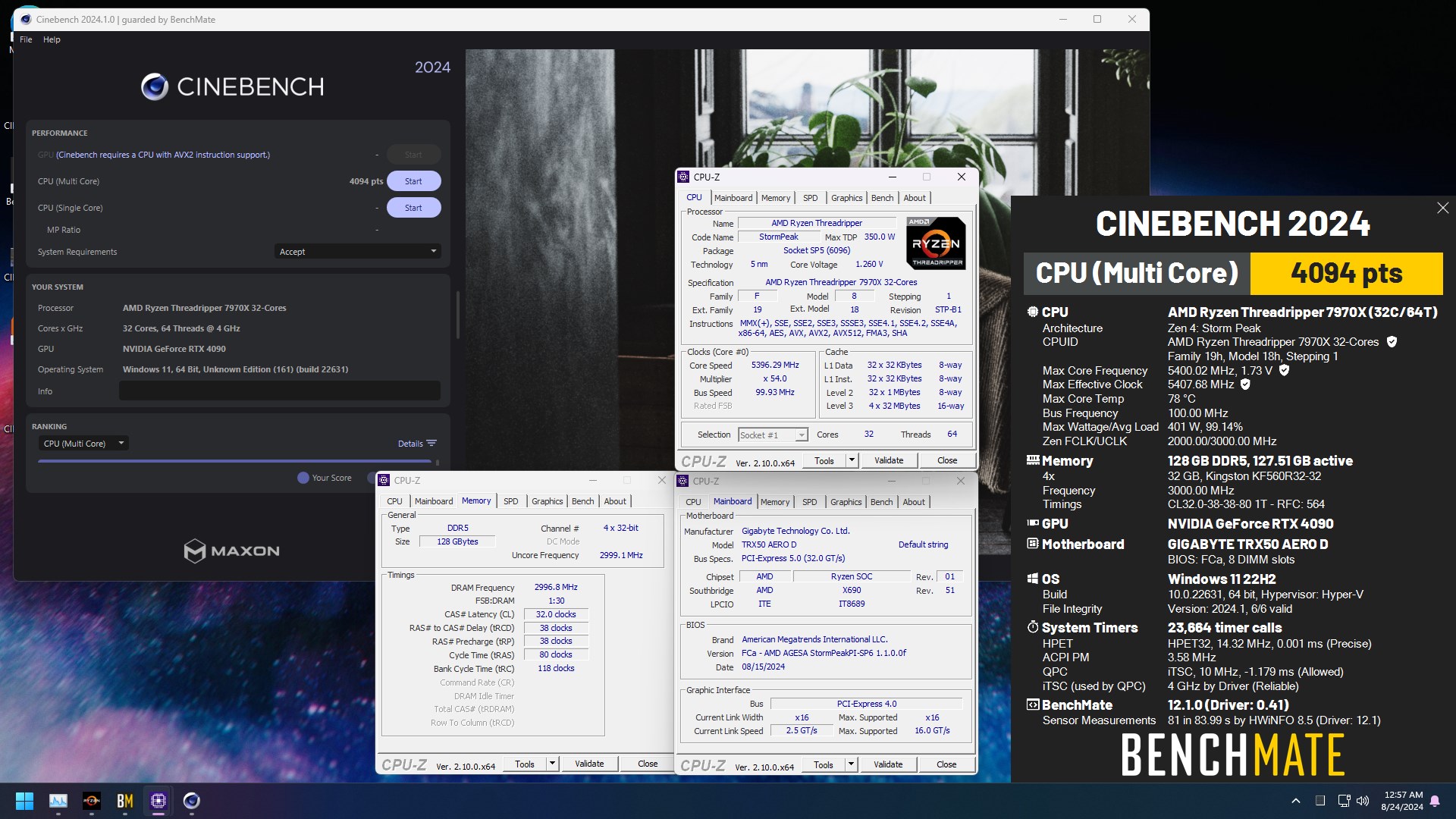Viewport: 1456px width, 819px height.
Task: Open the Windows Start menu
Action: (24, 801)
